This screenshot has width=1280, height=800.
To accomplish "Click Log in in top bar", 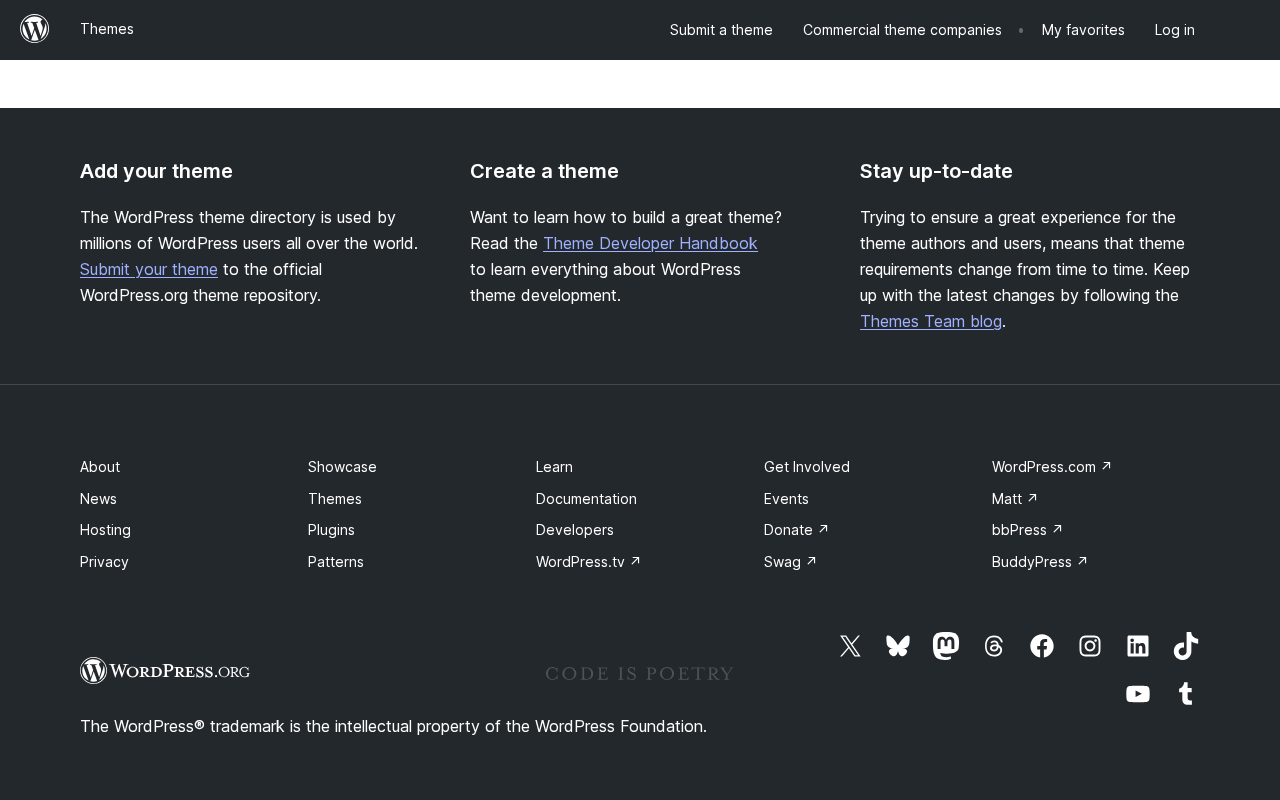I will [1174, 30].
